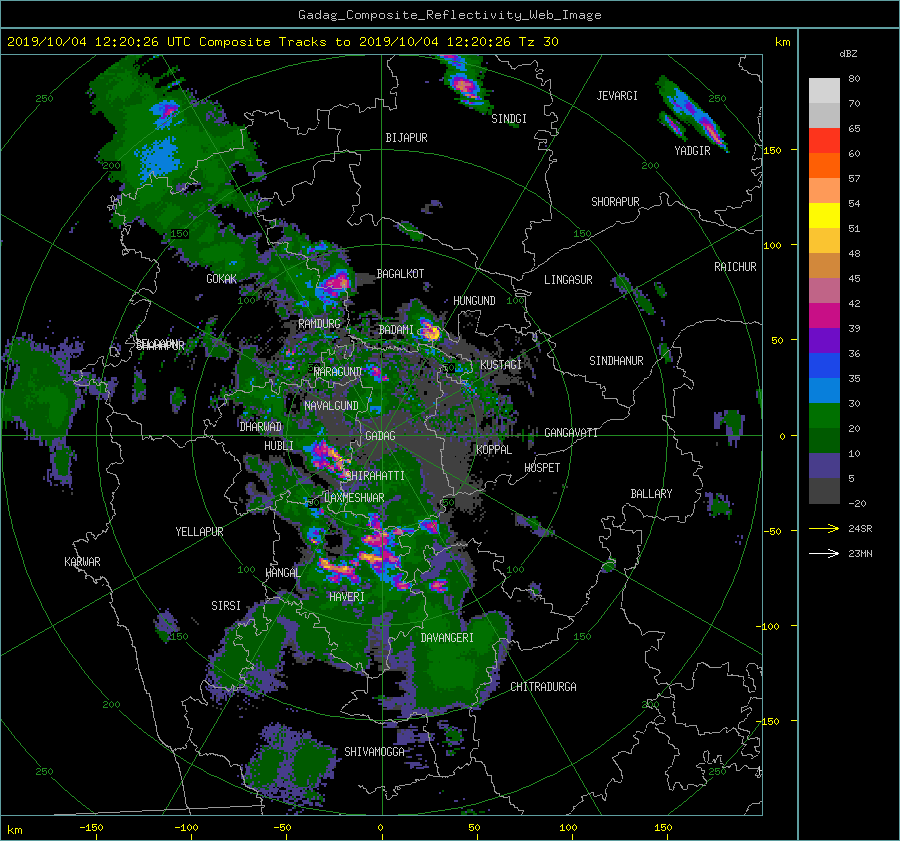Viewport: 900px width, 841px height.
Task: Select the YADGIR city label
Action: (x=692, y=151)
